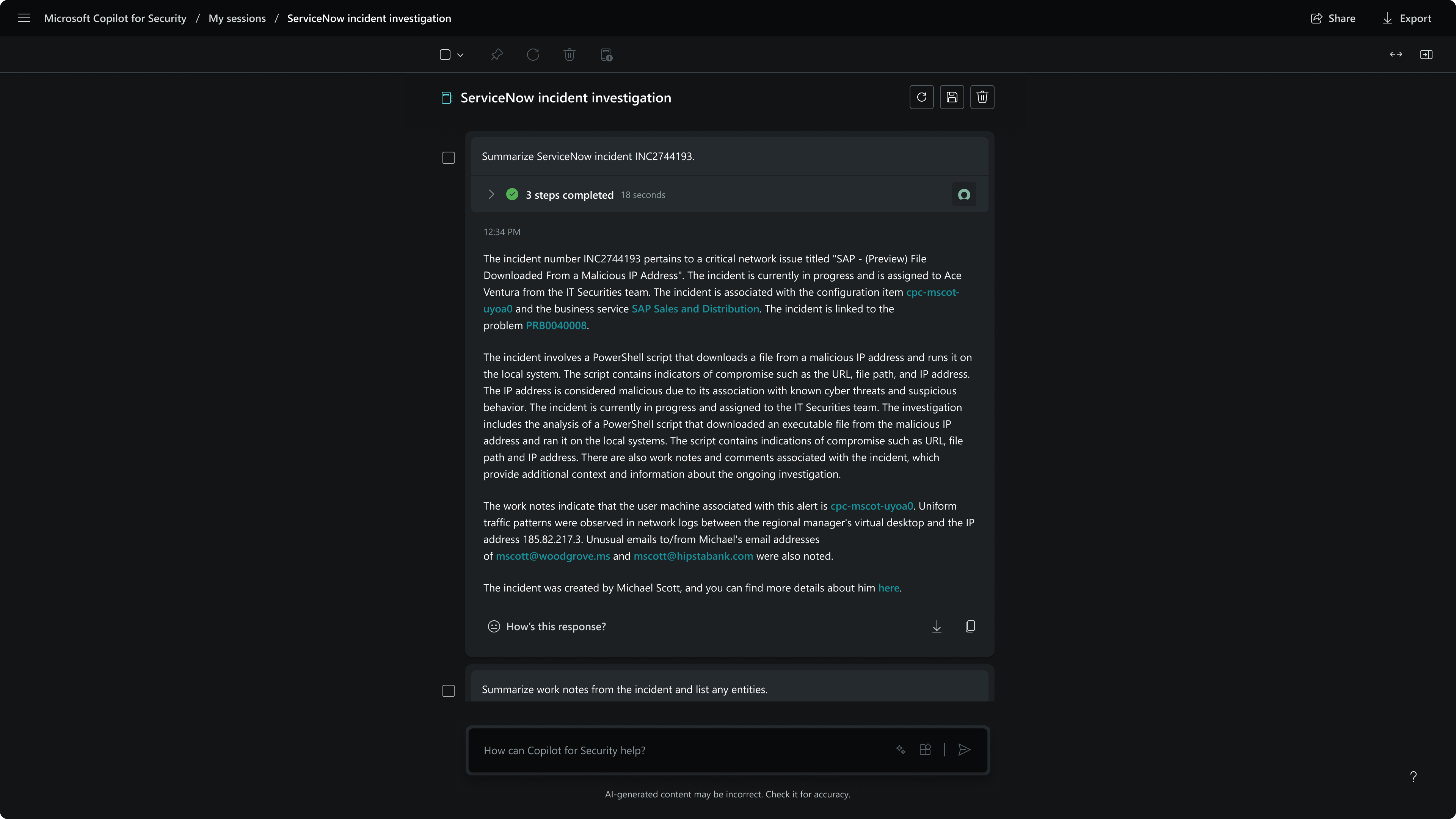The width and height of the screenshot is (1456, 819).
Task: Delete session with header trash button
Action: 982,97
